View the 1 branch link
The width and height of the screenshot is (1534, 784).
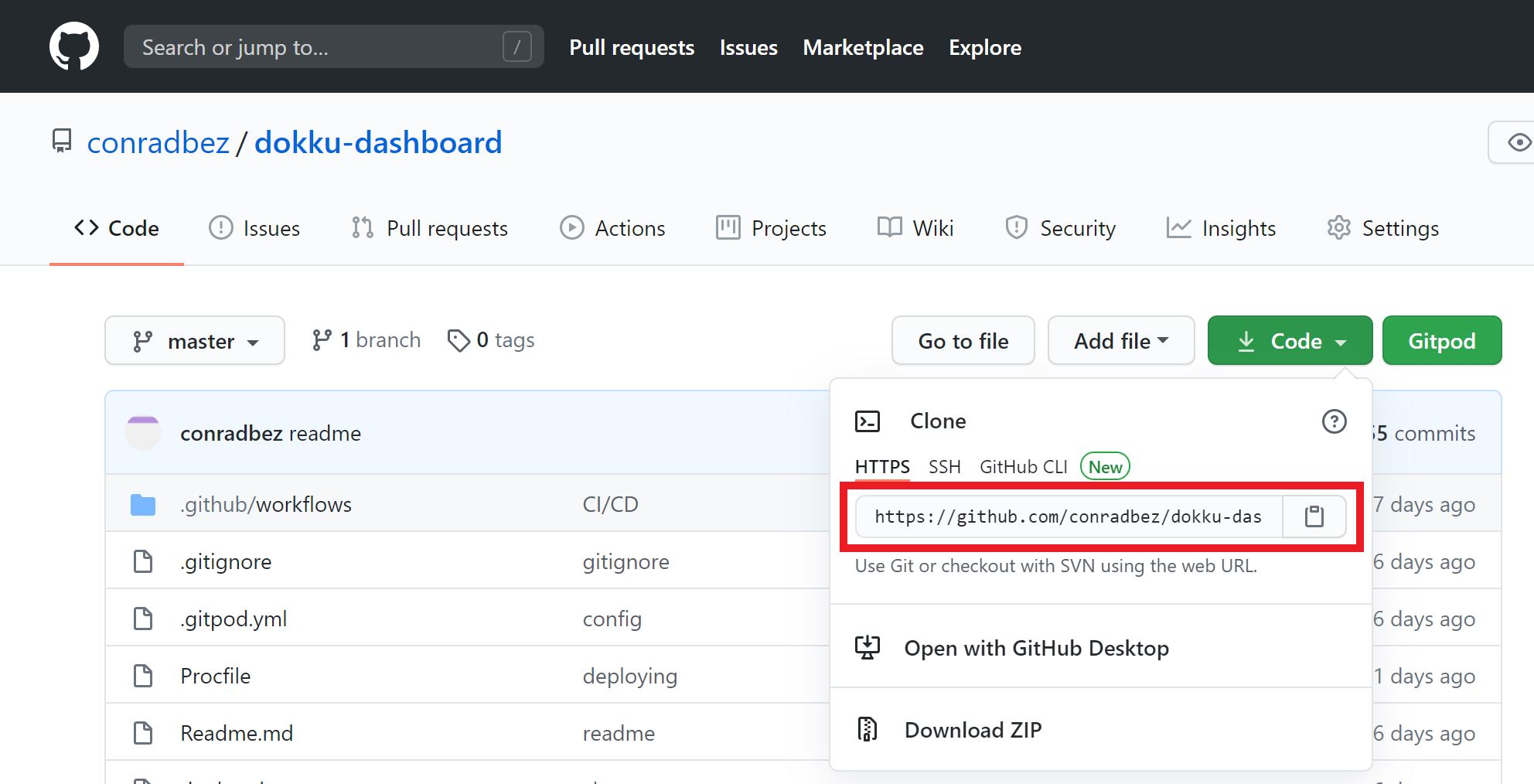point(366,340)
